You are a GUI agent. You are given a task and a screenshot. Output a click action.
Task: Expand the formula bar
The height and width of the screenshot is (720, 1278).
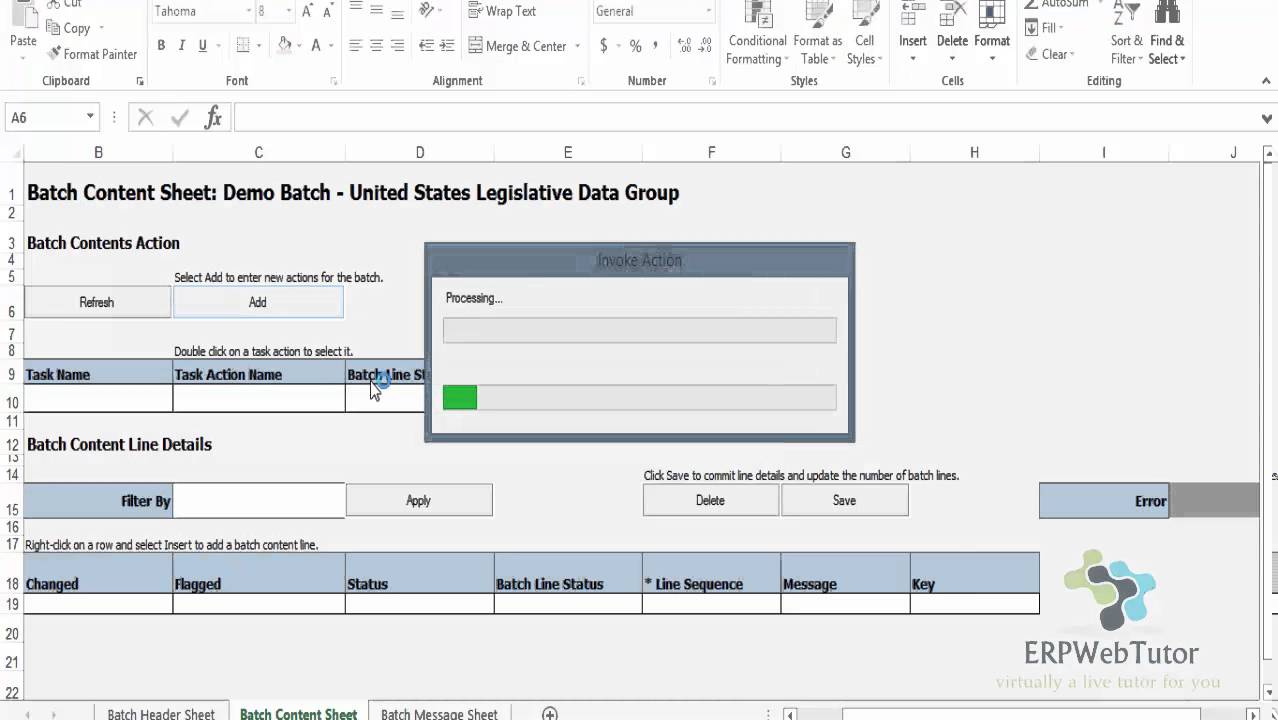(x=1267, y=118)
